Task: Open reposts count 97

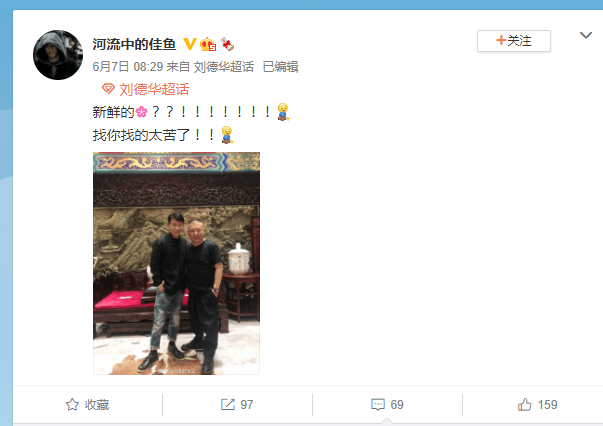Action: pos(247,404)
